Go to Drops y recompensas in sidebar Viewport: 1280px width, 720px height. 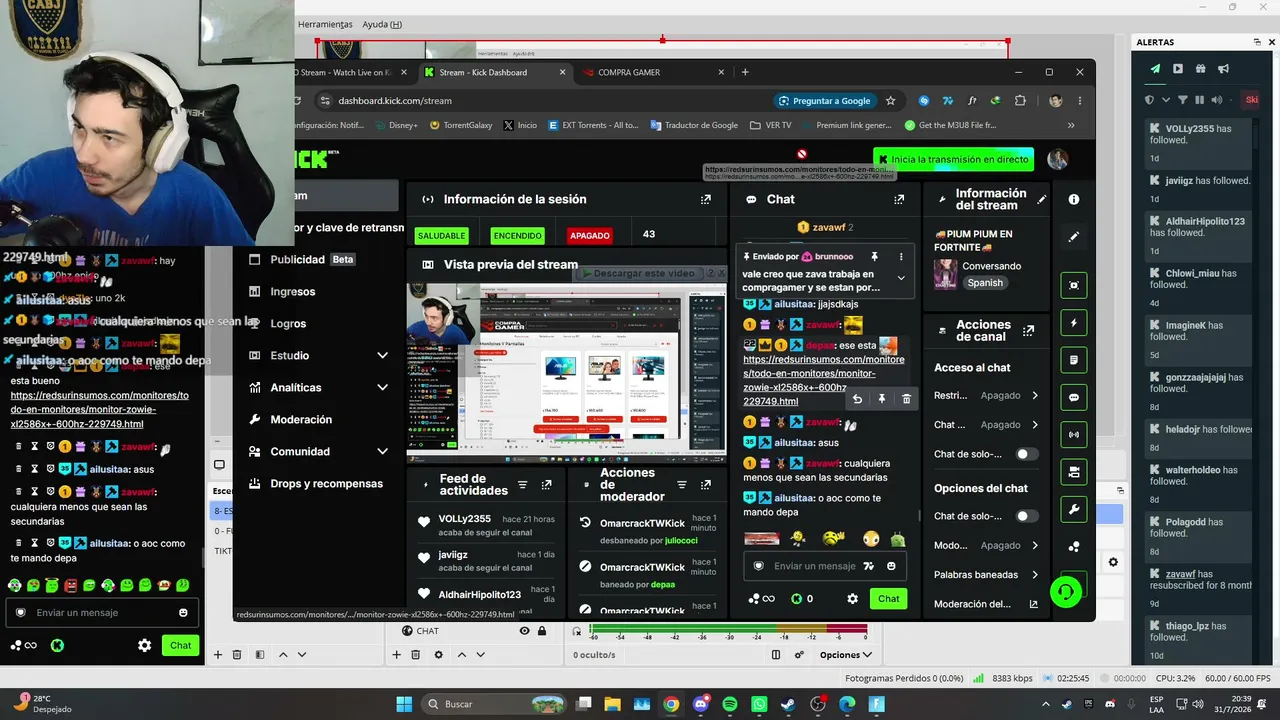pyautogui.click(x=316, y=483)
